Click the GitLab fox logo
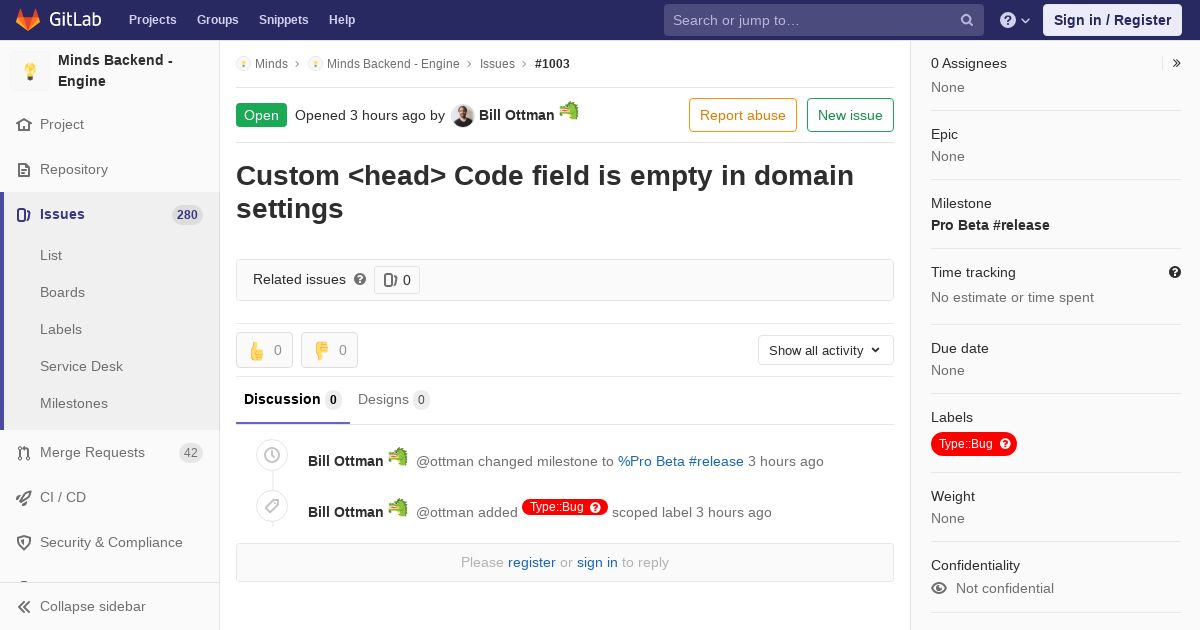The height and width of the screenshot is (630, 1200). [x=28, y=19]
